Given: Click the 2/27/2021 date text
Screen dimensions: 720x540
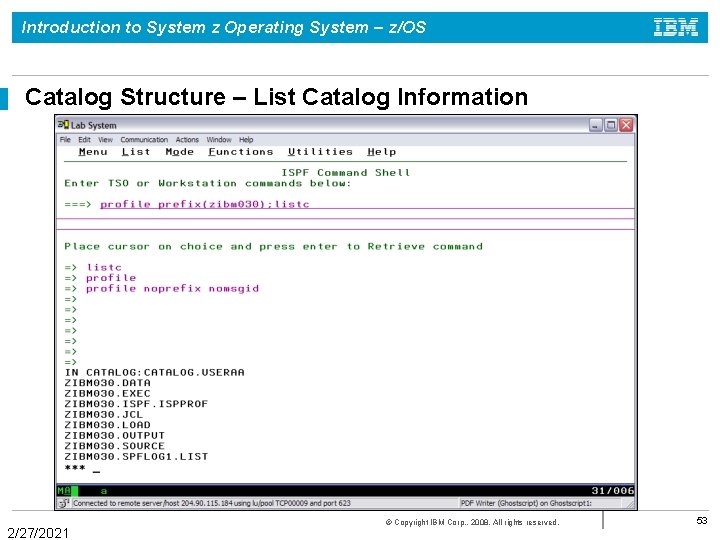Looking at the screenshot, I should pos(38,533).
